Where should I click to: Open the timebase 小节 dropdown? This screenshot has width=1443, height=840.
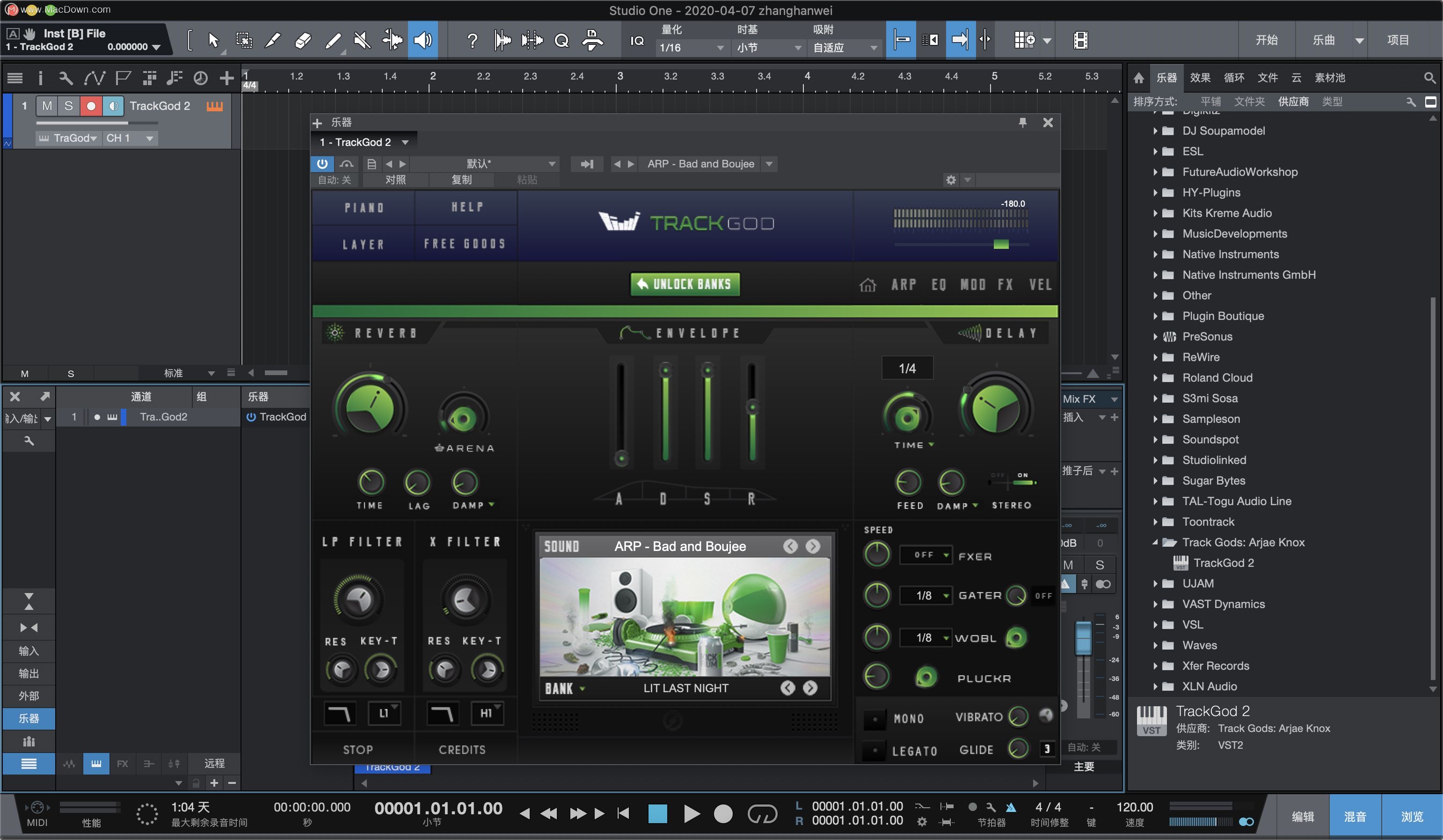(x=769, y=48)
